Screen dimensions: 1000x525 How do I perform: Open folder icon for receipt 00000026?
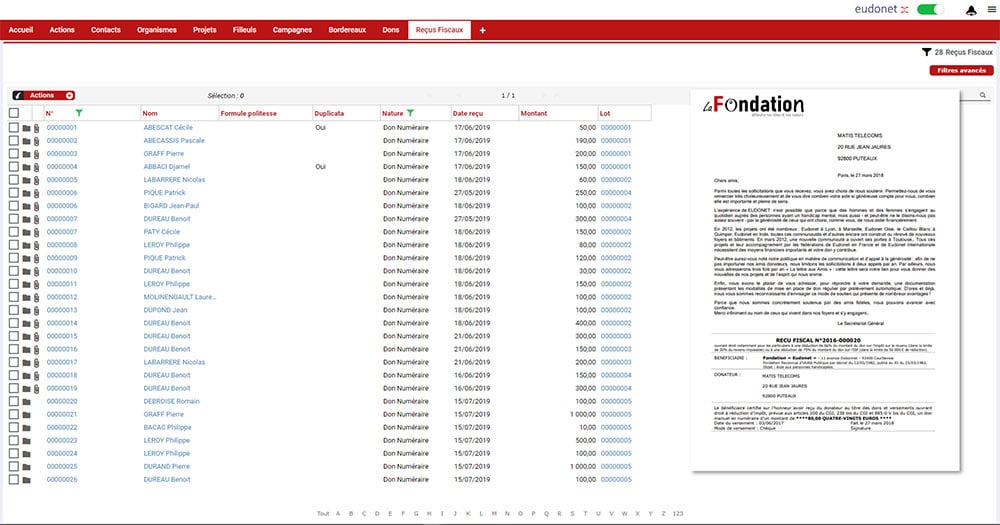[26, 480]
